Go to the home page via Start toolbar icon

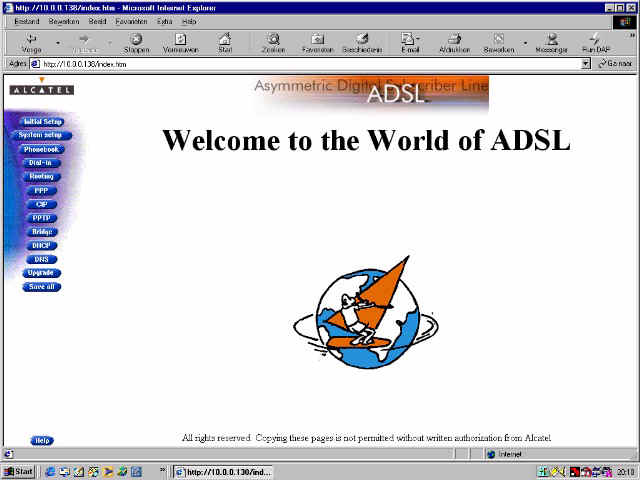tap(225, 43)
